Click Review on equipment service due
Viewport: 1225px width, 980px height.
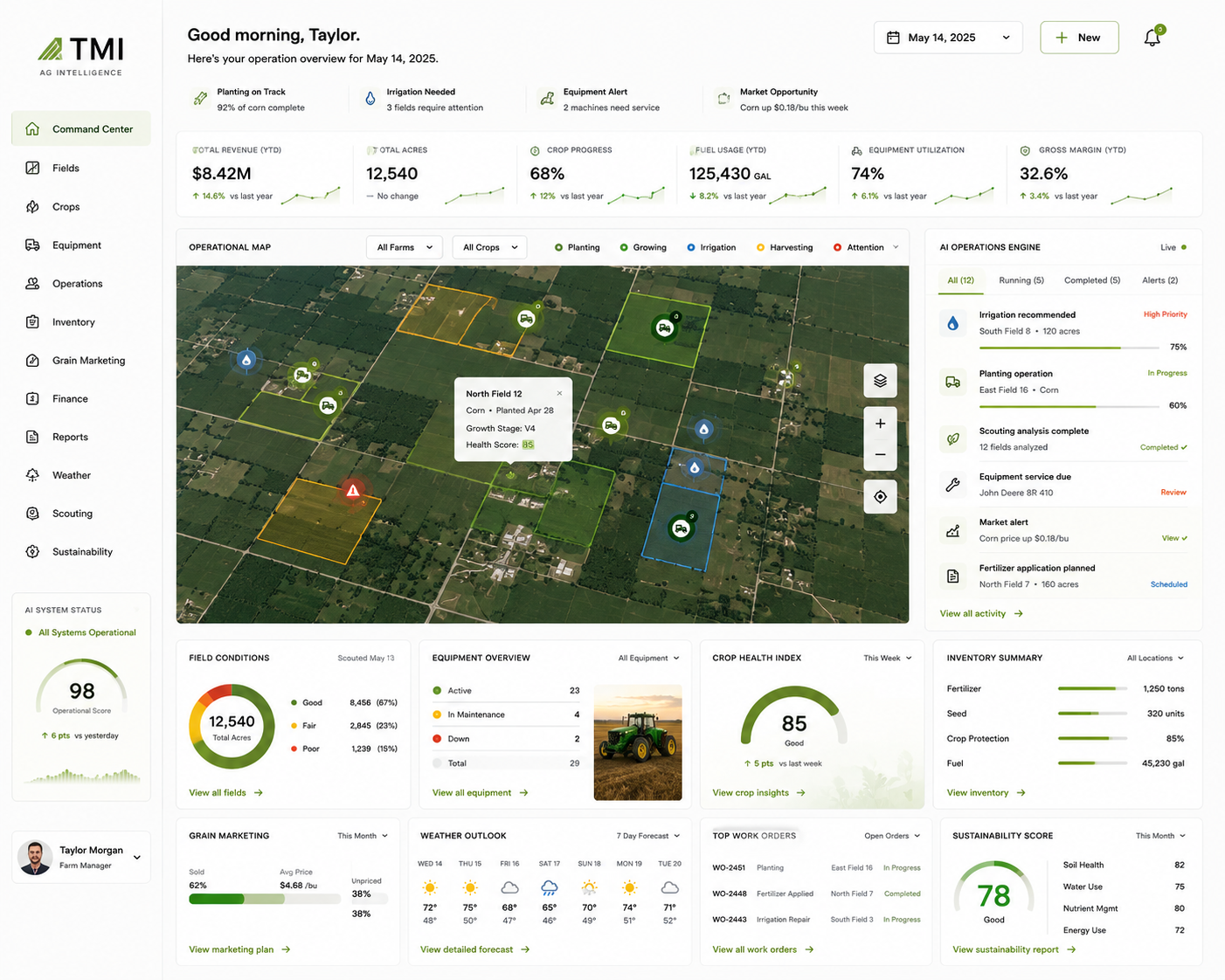(1173, 493)
